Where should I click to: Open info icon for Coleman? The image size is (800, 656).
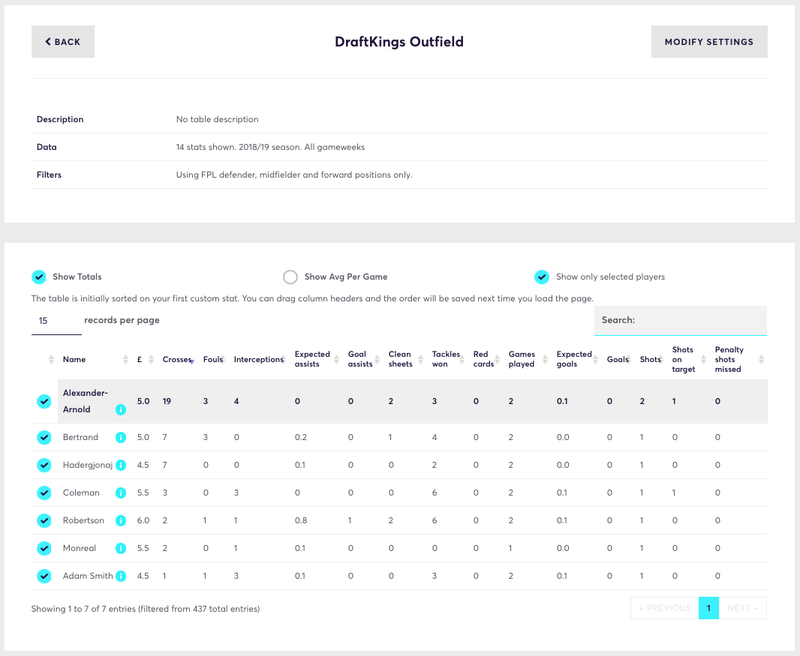[x=120, y=493]
